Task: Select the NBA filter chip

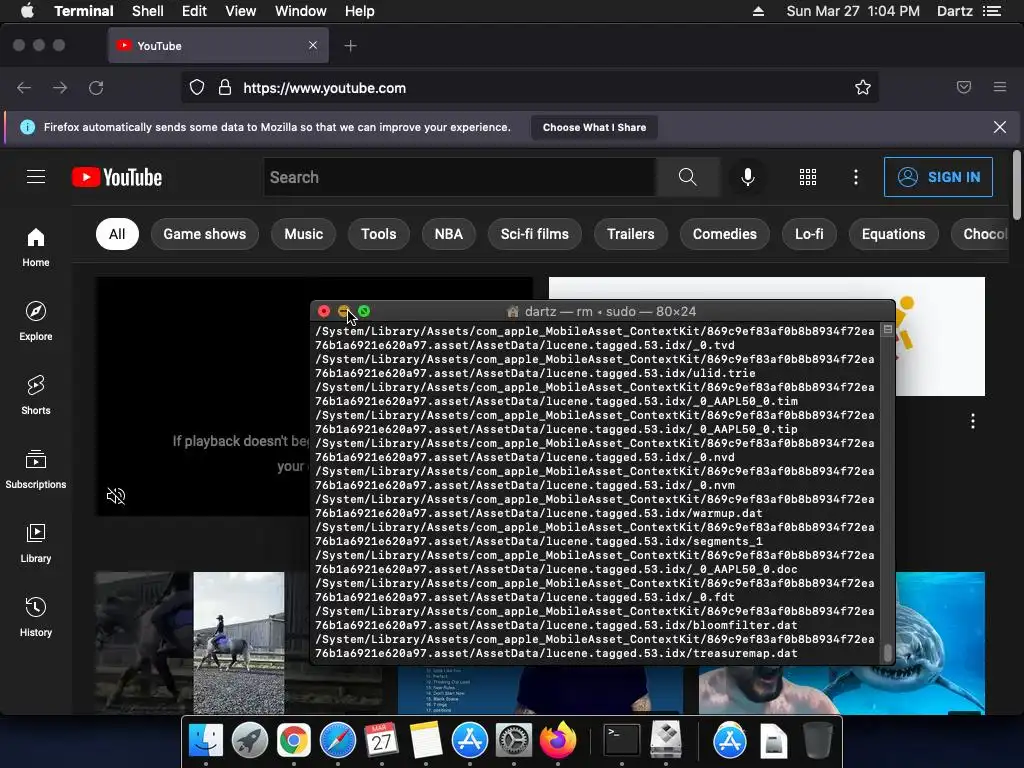Action: pyautogui.click(x=449, y=234)
